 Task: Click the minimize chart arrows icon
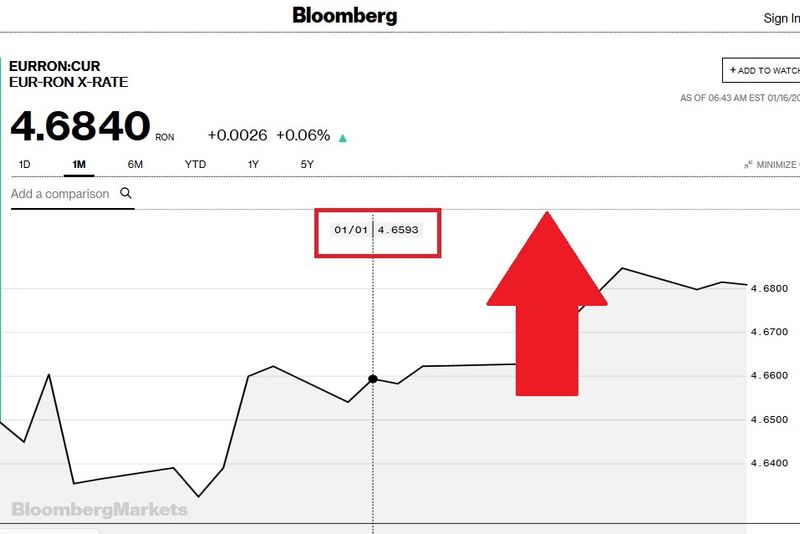click(x=748, y=165)
